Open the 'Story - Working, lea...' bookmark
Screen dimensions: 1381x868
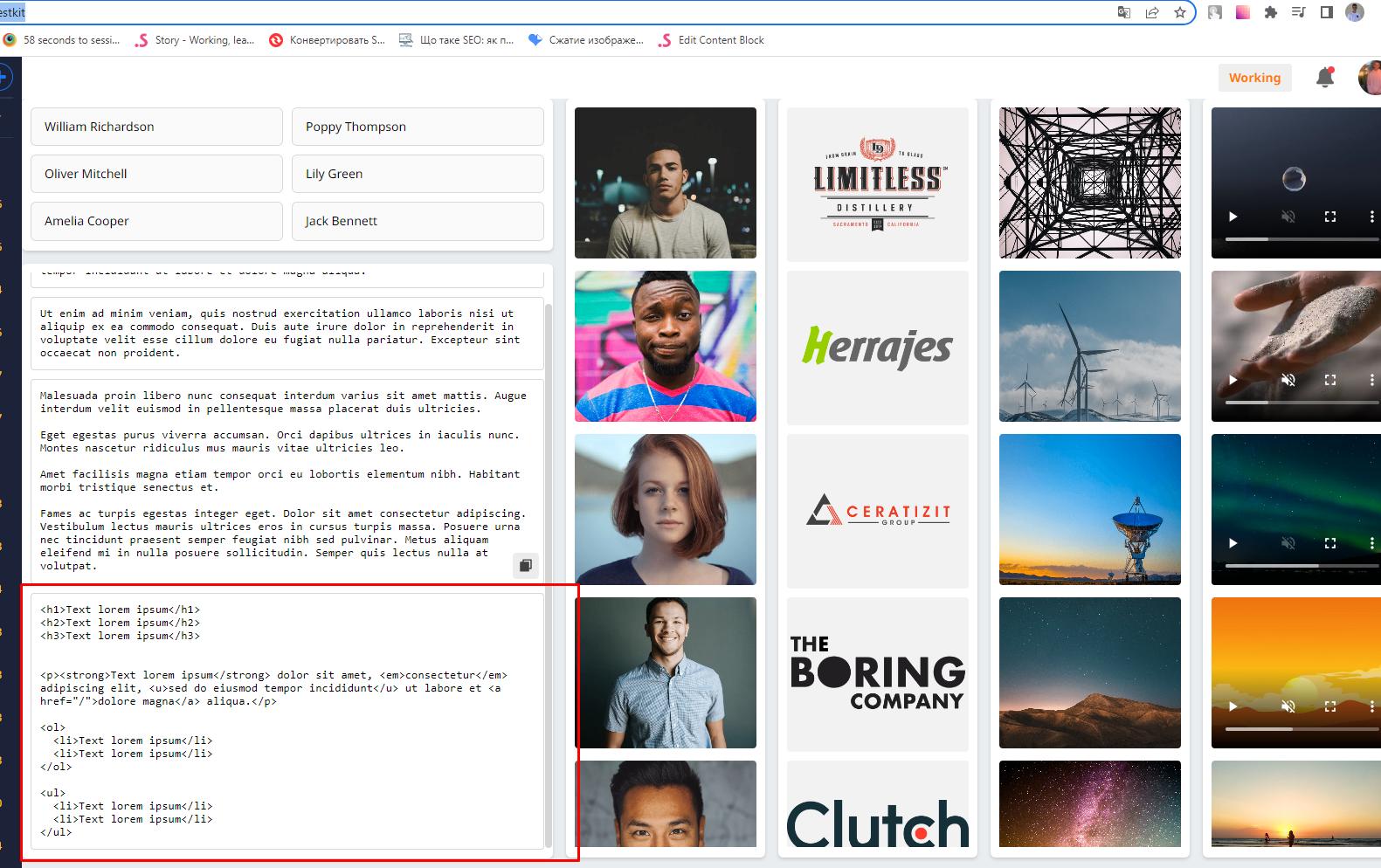(x=195, y=40)
